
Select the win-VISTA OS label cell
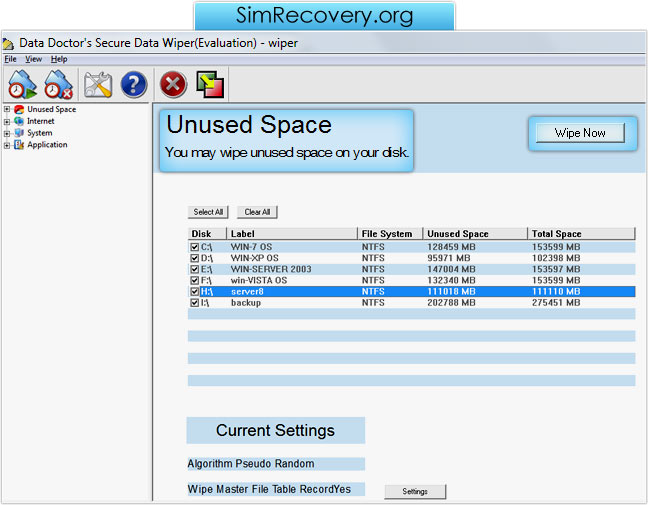(x=259, y=281)
